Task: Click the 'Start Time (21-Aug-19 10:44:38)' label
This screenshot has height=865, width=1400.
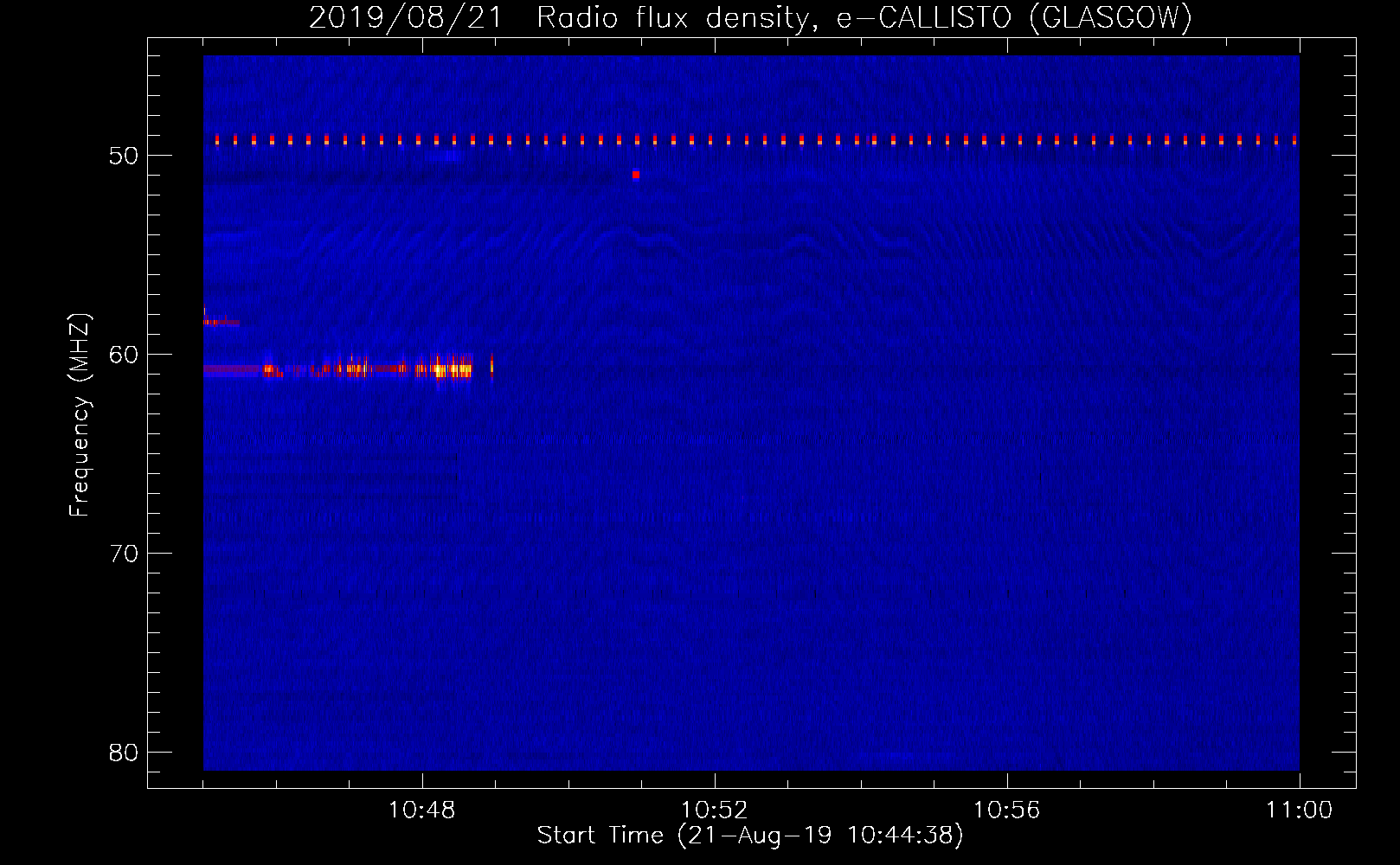Action: pyautogui.click(x=750, y=836)
